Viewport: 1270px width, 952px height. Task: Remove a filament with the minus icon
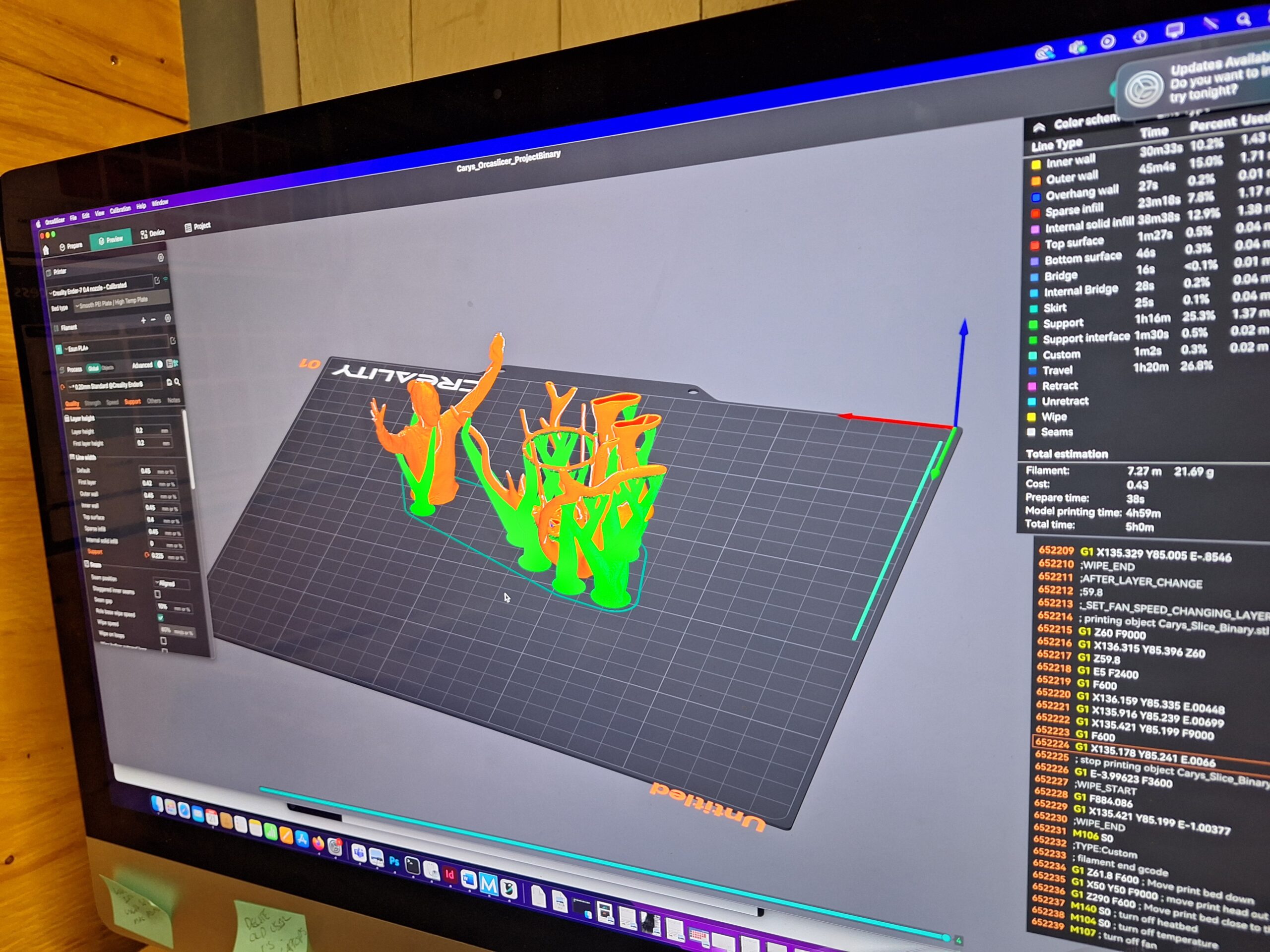154,320
